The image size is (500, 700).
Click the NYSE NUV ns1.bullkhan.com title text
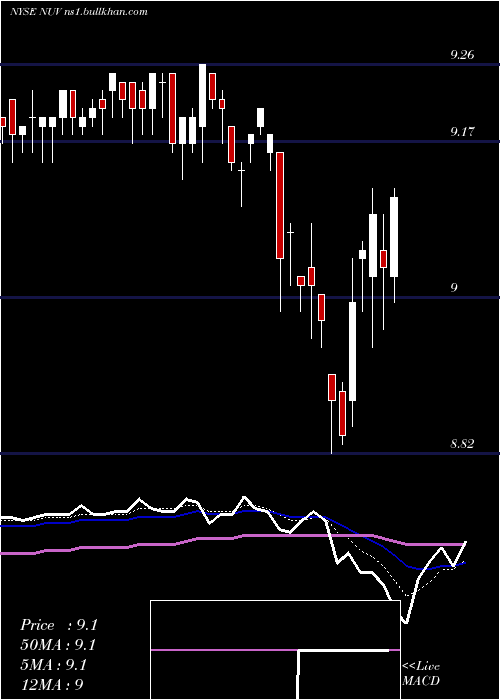[79, 12]
